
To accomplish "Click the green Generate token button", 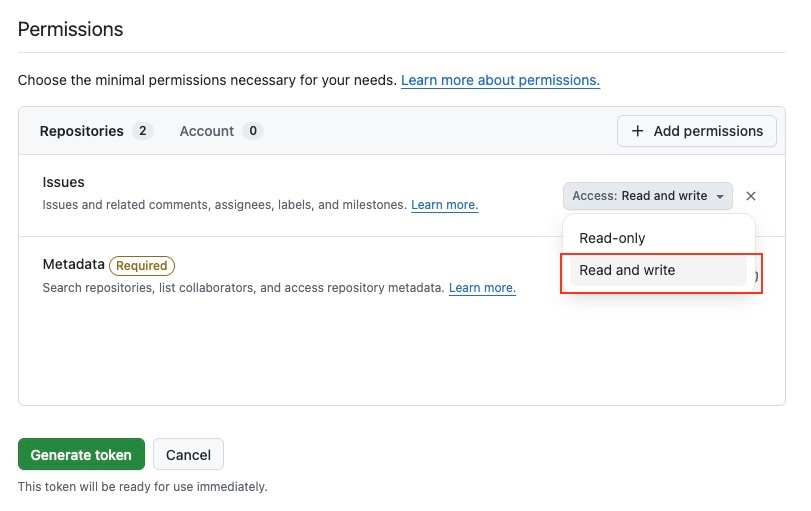I will pyautogui.click(x=81, y=454).
